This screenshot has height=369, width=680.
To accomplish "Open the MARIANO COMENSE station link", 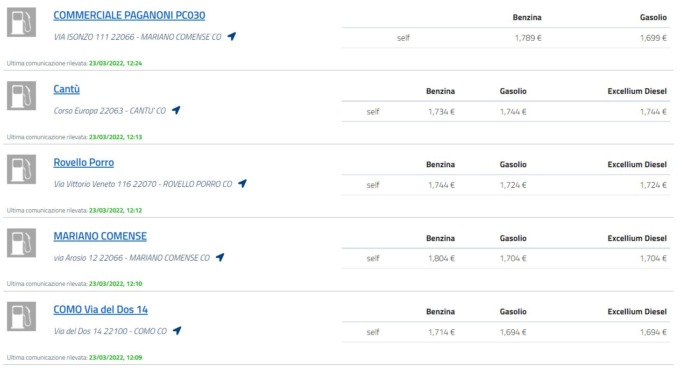I will [100, 236].
